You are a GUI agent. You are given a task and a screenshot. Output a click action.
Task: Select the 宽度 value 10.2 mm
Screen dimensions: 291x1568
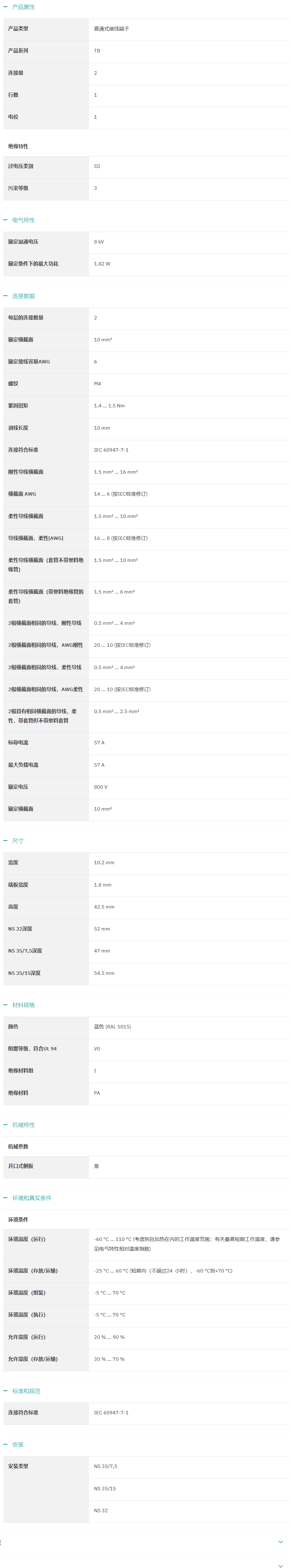pos(104,862)
